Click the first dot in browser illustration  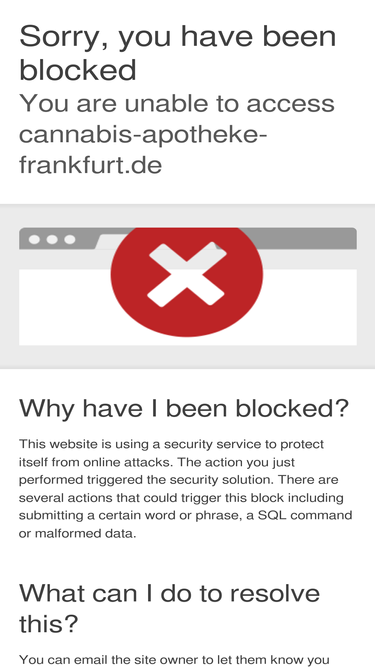click(x=34, y=240)
